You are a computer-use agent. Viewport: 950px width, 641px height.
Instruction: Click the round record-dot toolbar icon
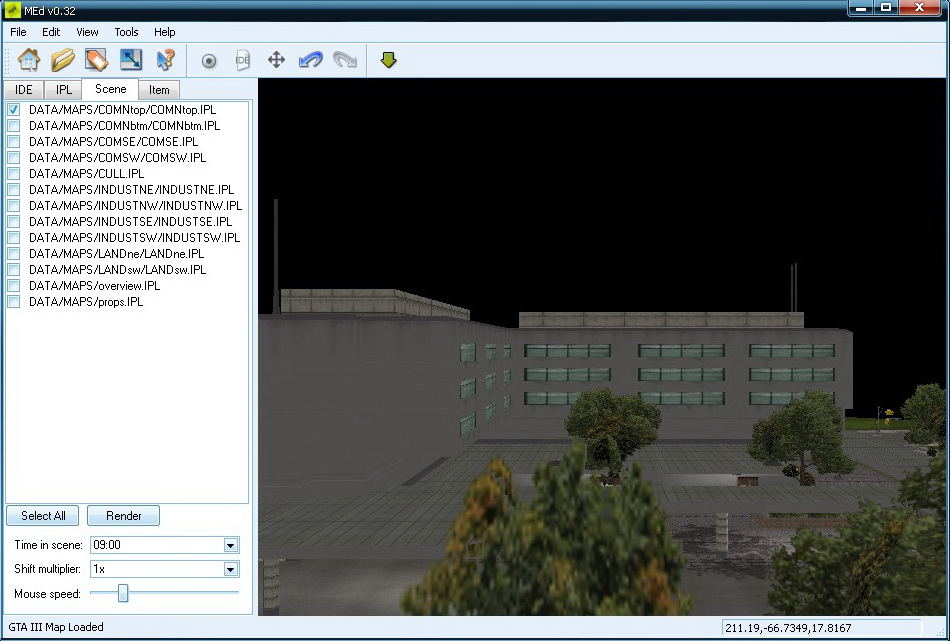point(209,61)
